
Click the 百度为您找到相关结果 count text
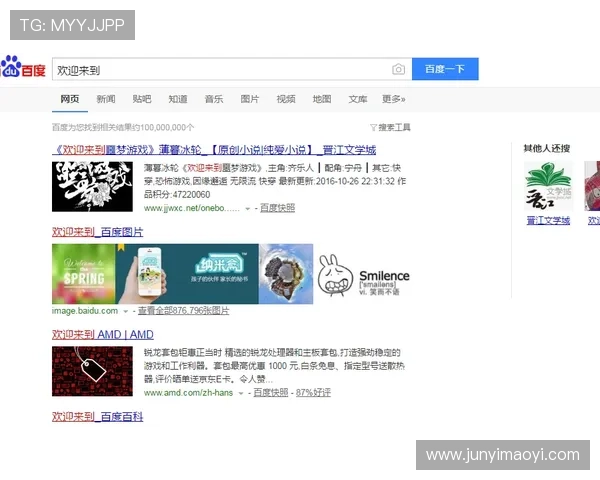pyautogui.click(x=123, y=127)
